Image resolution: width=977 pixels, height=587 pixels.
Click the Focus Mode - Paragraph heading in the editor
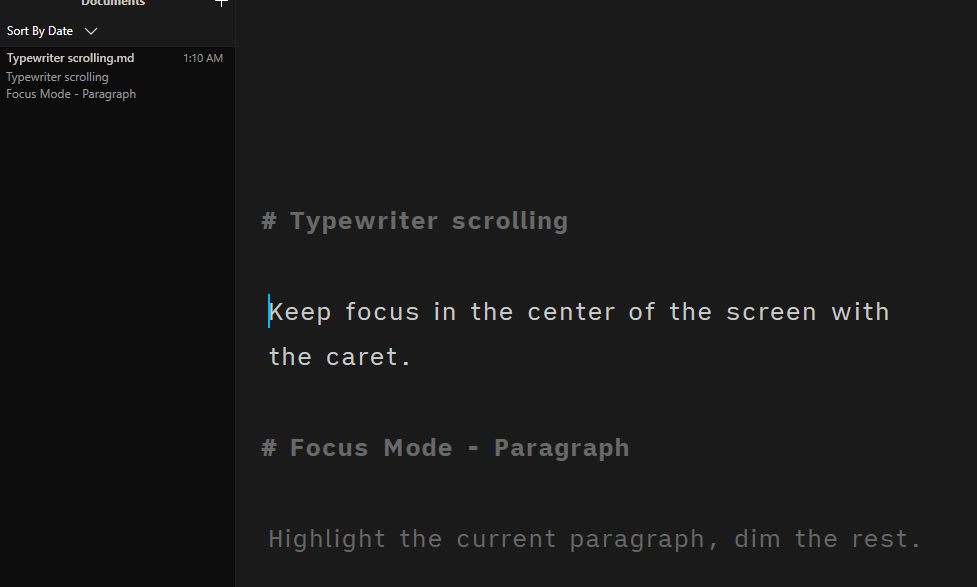point(458,447)
